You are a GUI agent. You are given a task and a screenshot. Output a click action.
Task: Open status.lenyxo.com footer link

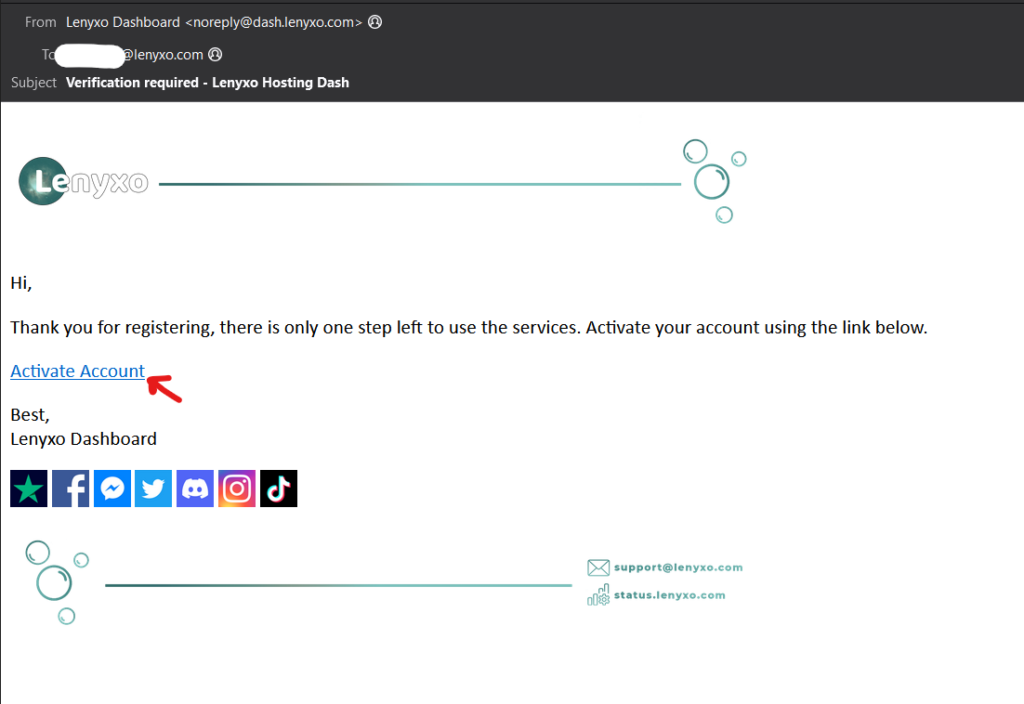(669, 595)
